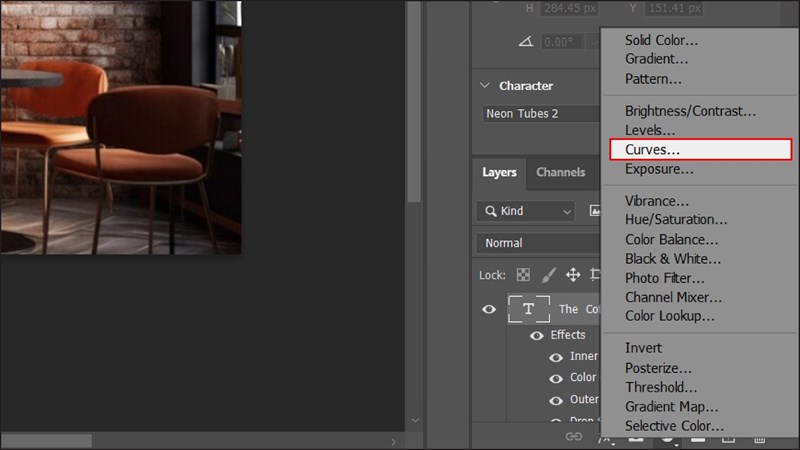Lock layer position move icon
This screenshot has width=800, height=450.
[x=573, y=275]
